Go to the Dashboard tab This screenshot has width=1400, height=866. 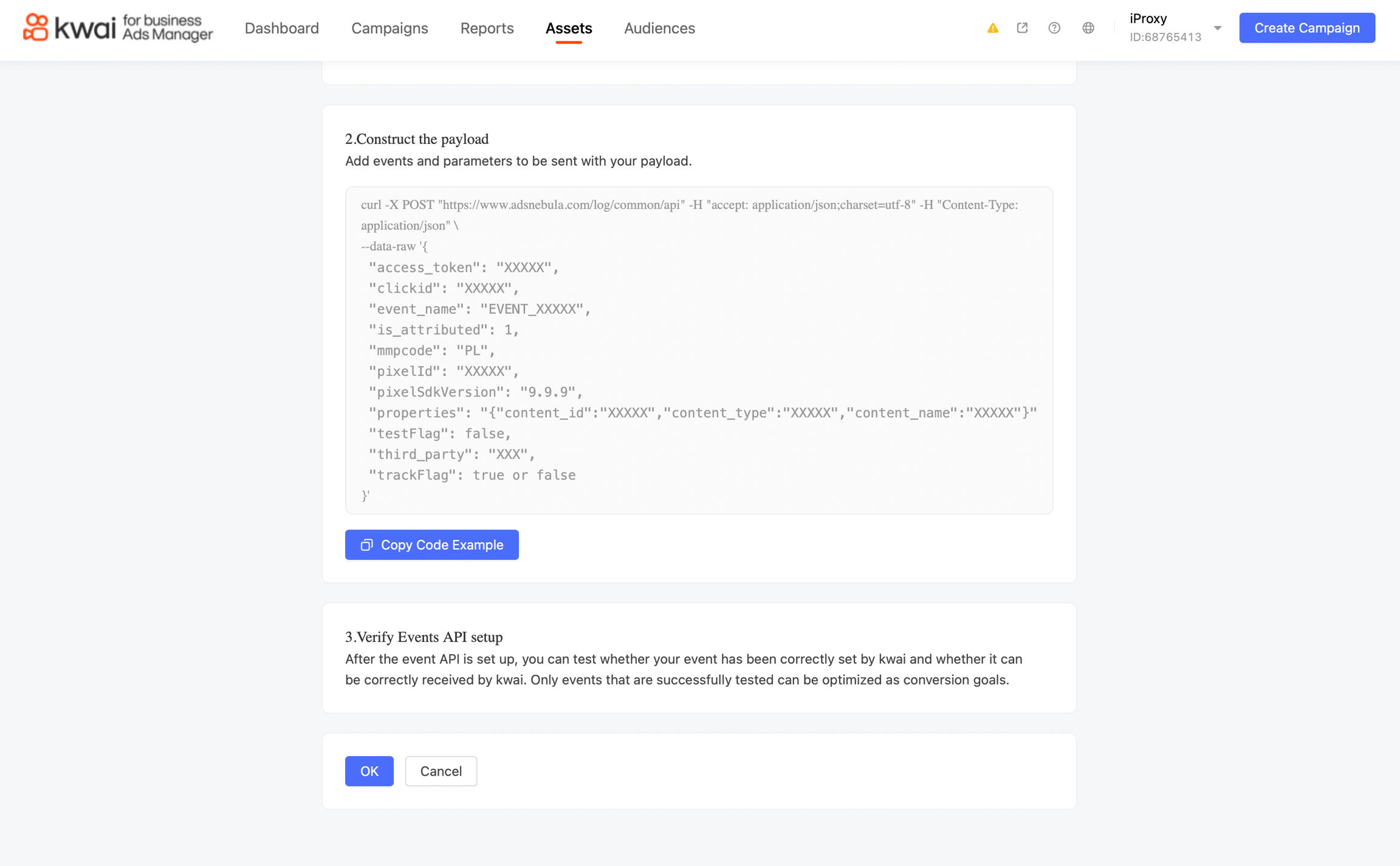click(281, 28)
